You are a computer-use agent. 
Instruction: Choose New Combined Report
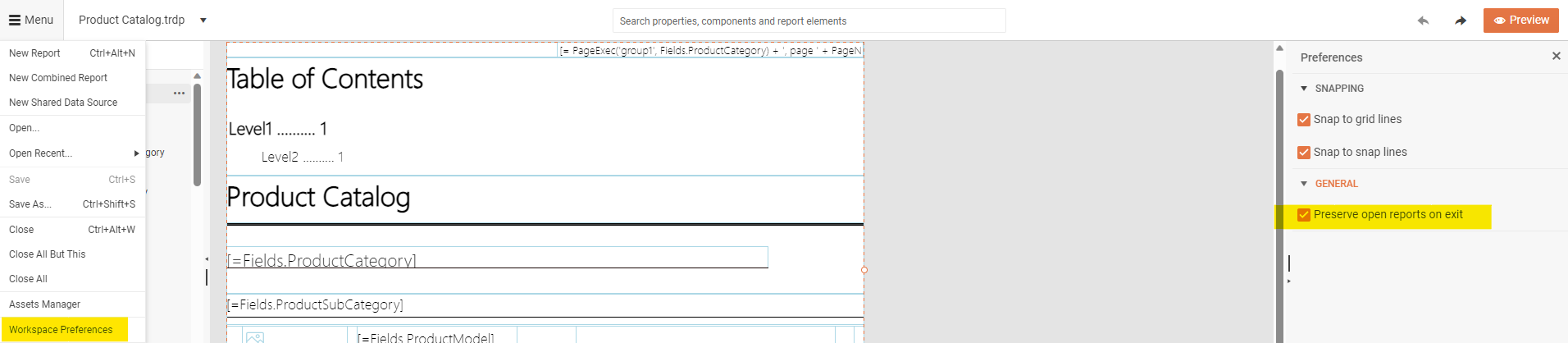72,78
